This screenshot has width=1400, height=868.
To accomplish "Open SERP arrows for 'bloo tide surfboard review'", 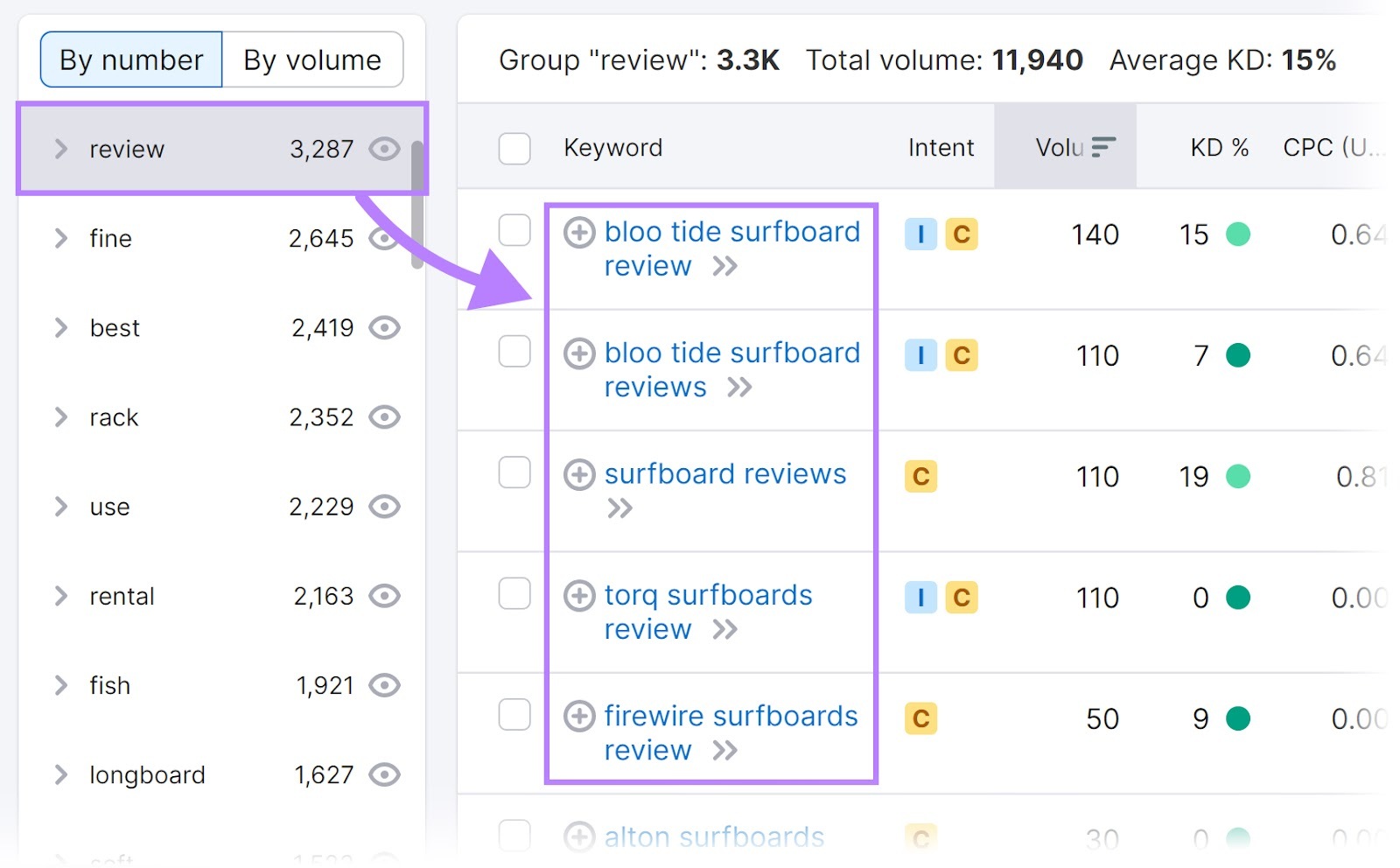I will [724, 266].
